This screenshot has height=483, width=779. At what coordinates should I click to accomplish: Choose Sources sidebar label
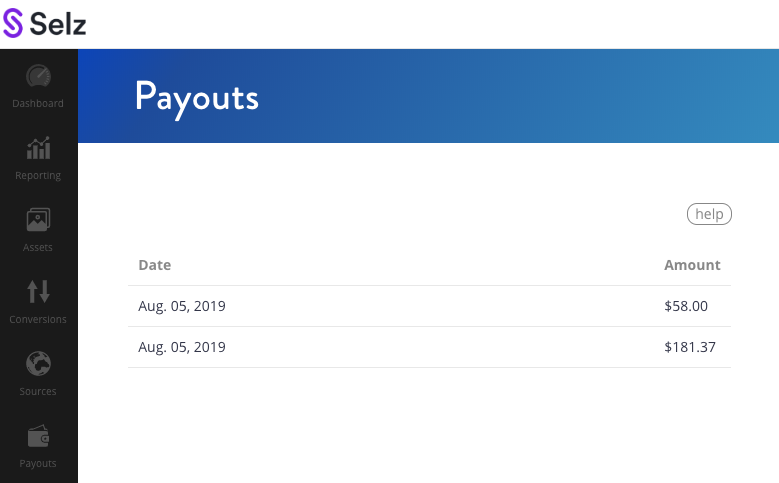pos(38,391)
